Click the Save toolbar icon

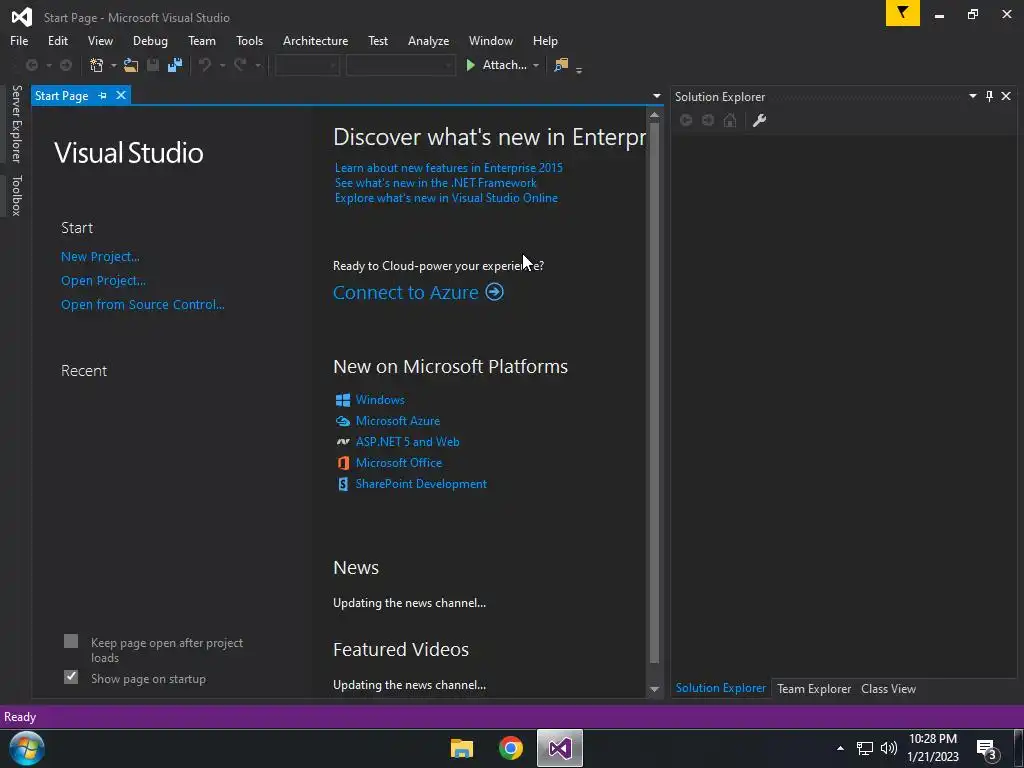pyautogui.click(x=153, y=65)
